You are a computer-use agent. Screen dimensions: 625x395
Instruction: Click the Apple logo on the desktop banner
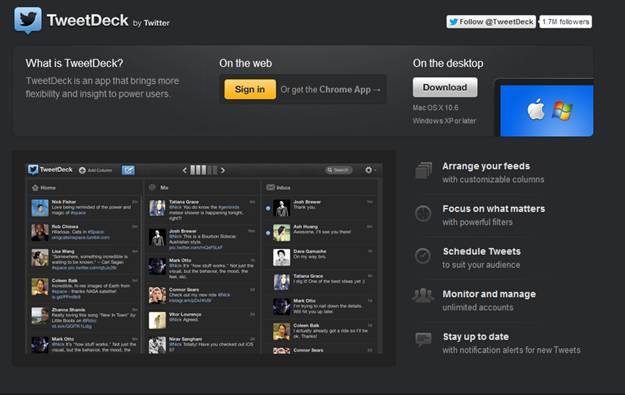(536, 109)
